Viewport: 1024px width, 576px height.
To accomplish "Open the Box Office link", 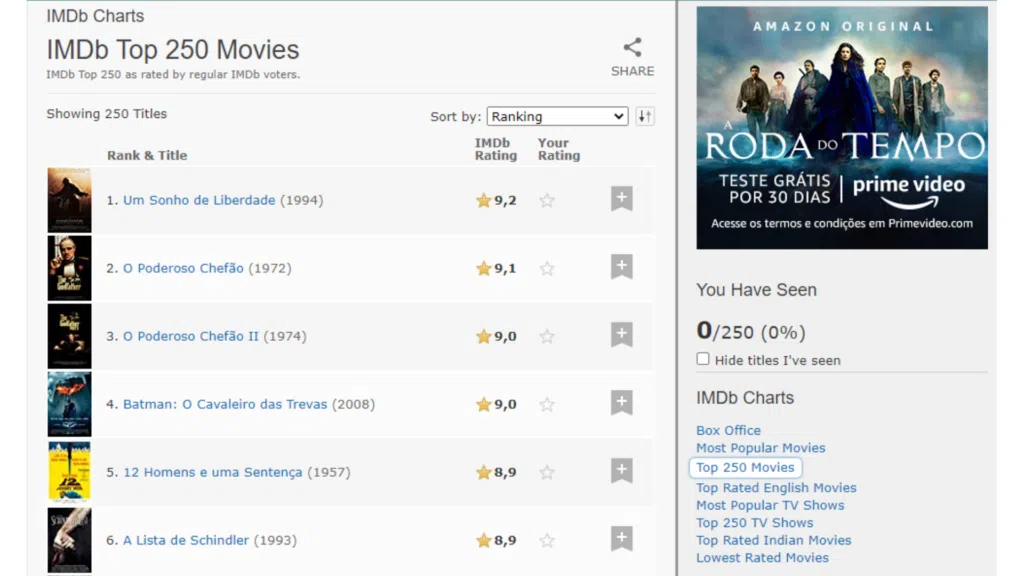I will pyautogui.click(x=728, y=430).
